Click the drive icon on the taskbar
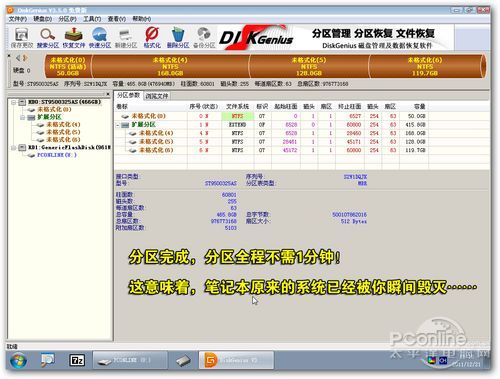Viewport: 500px width, 379px height. point(183,360)
